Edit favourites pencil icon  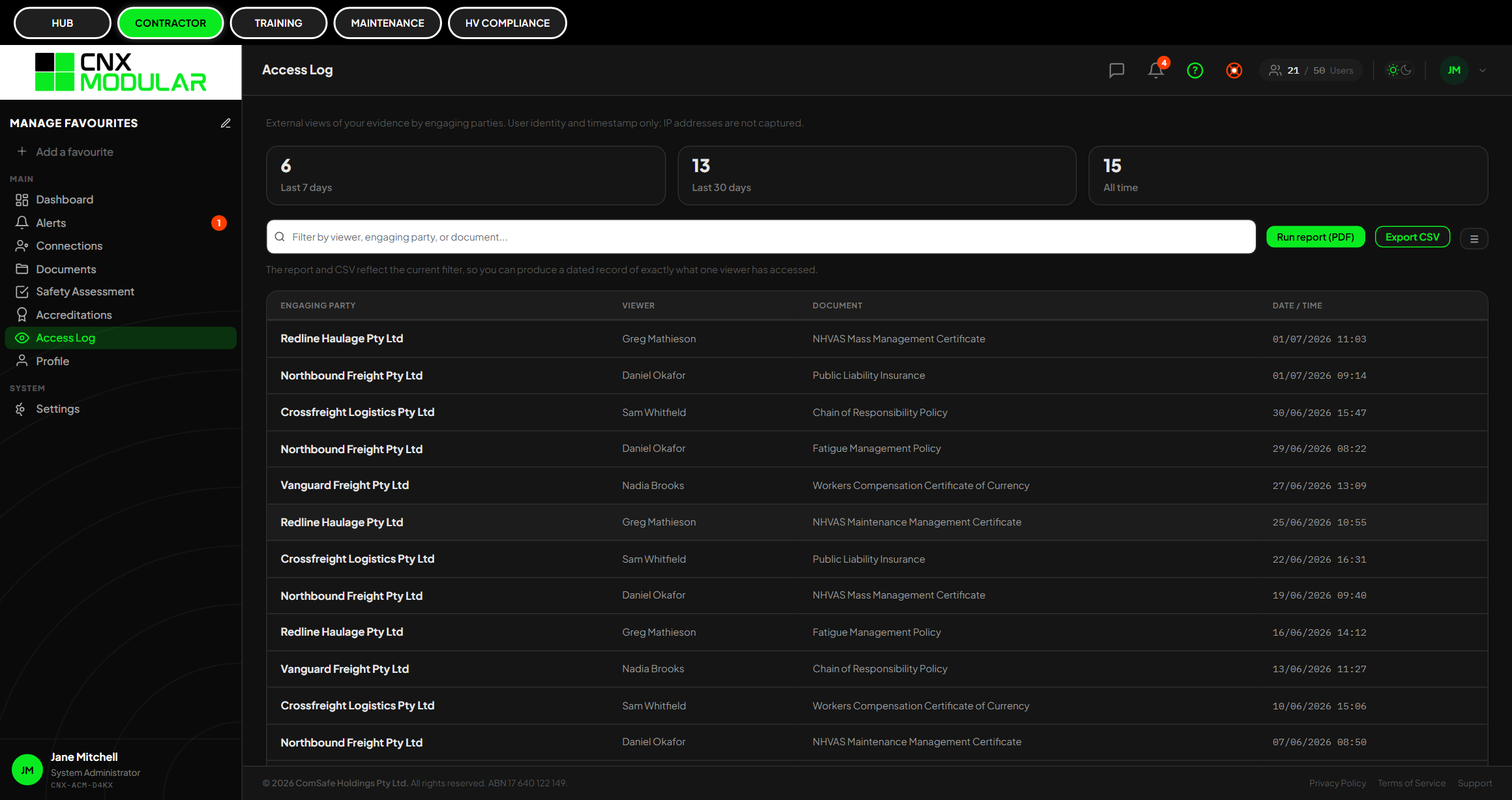pyautogui.click(x=226, y=123)
